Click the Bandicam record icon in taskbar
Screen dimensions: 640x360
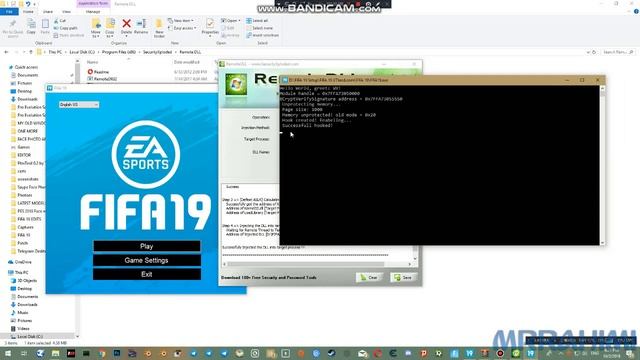pyautogui.click(x=500, y=353)
